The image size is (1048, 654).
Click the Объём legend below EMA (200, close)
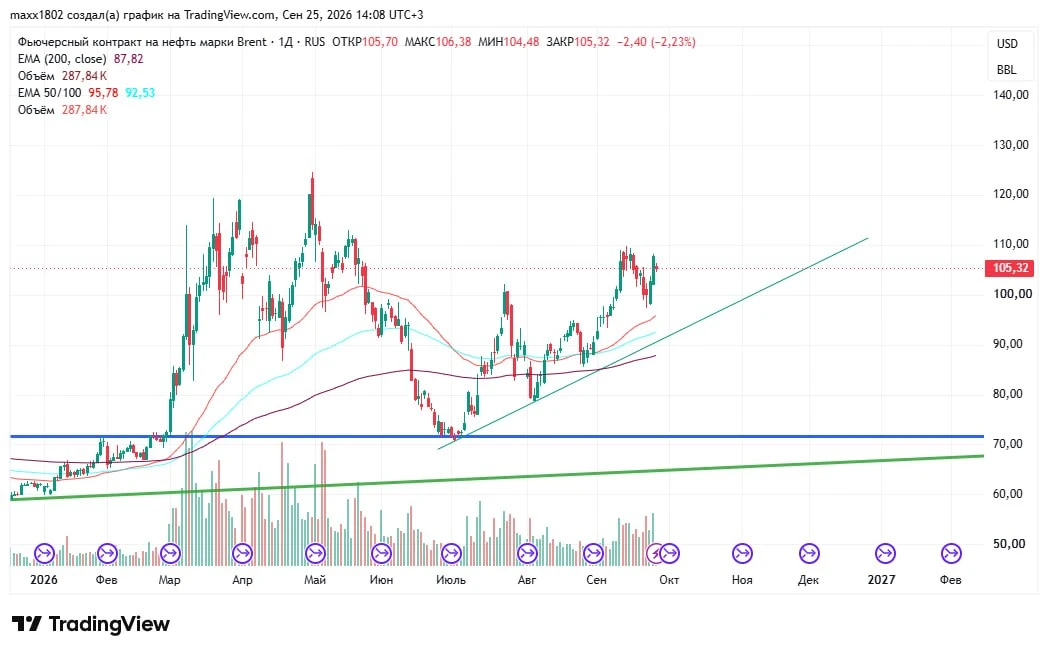[36, 75]
